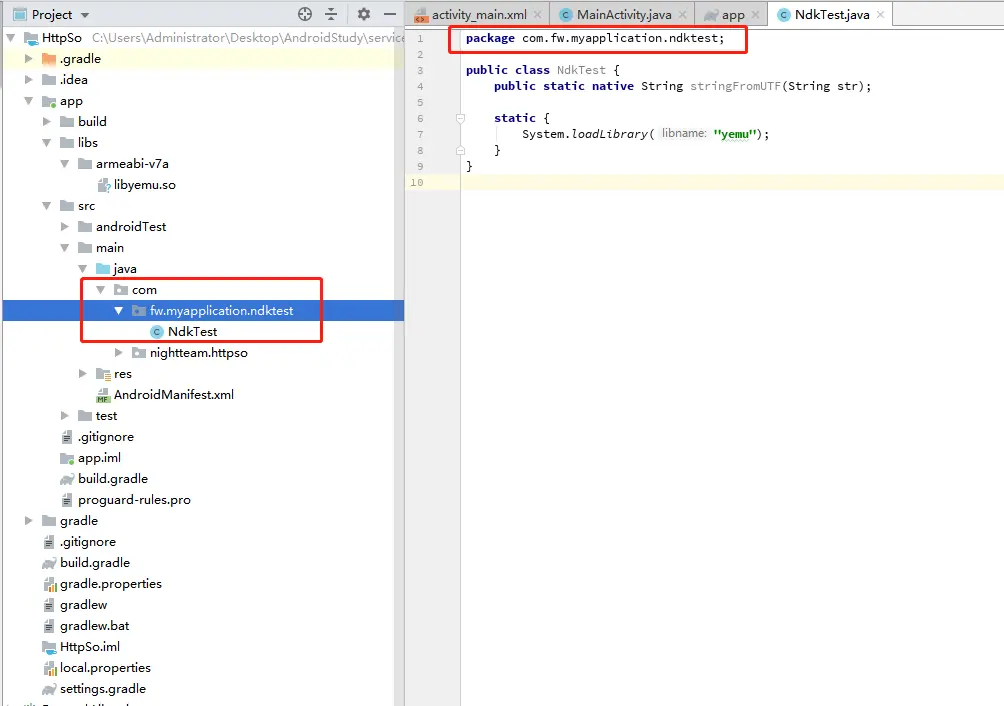Place caret on empty line 10
The width and height of the screenshot is (1004, 706).
tap(732, 182)
